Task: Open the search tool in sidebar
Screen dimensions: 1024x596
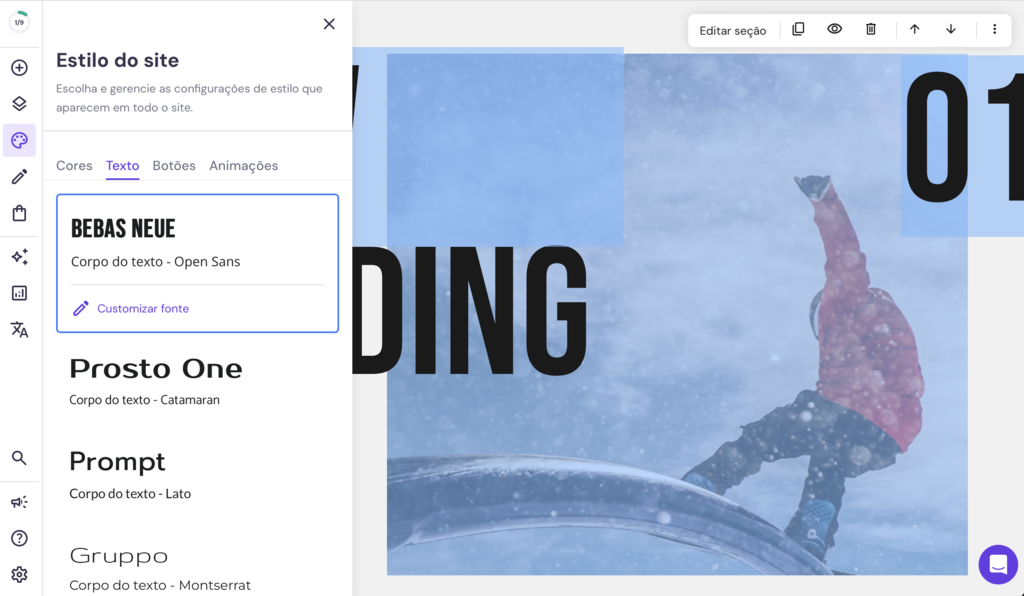Action: click(x=20, y=458)
